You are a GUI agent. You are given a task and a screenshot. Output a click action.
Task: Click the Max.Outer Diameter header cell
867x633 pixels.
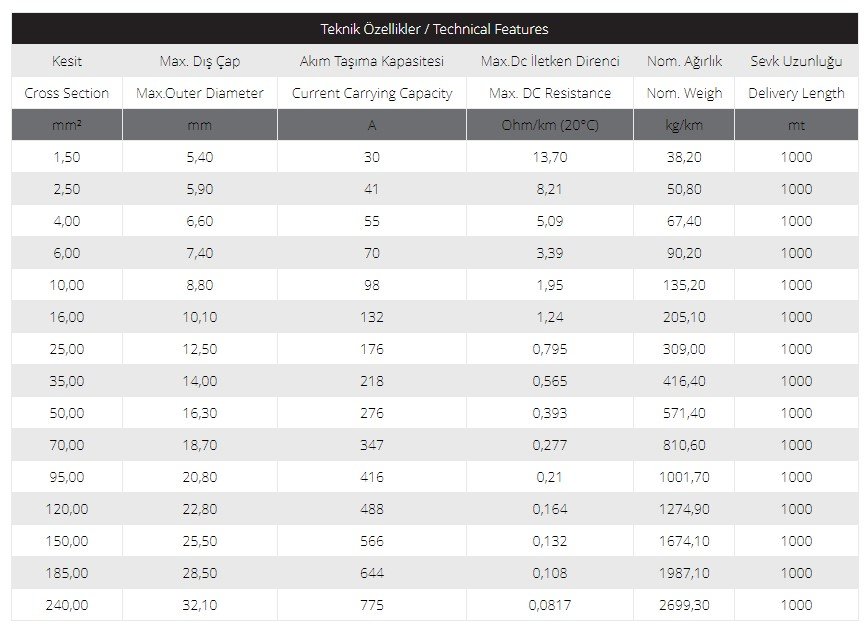200,93
